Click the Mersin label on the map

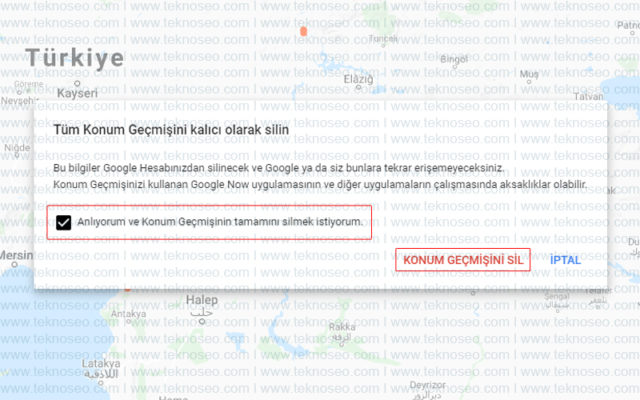(16, 256)
